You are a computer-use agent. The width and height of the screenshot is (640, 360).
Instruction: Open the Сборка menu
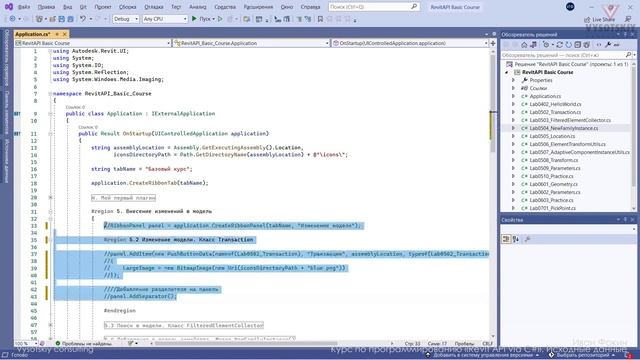pyautogui.click(x=128, y=7)
